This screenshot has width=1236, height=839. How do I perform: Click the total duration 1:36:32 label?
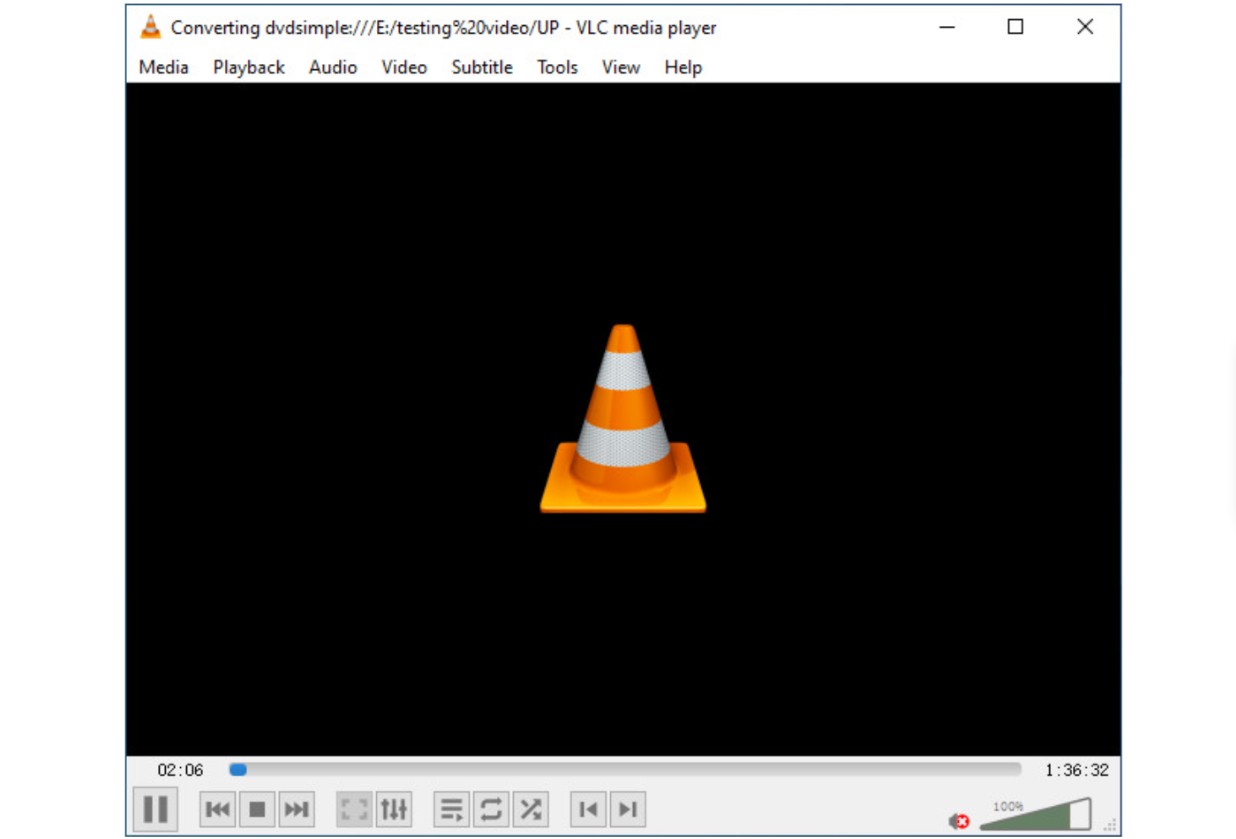coord(1077,770)
